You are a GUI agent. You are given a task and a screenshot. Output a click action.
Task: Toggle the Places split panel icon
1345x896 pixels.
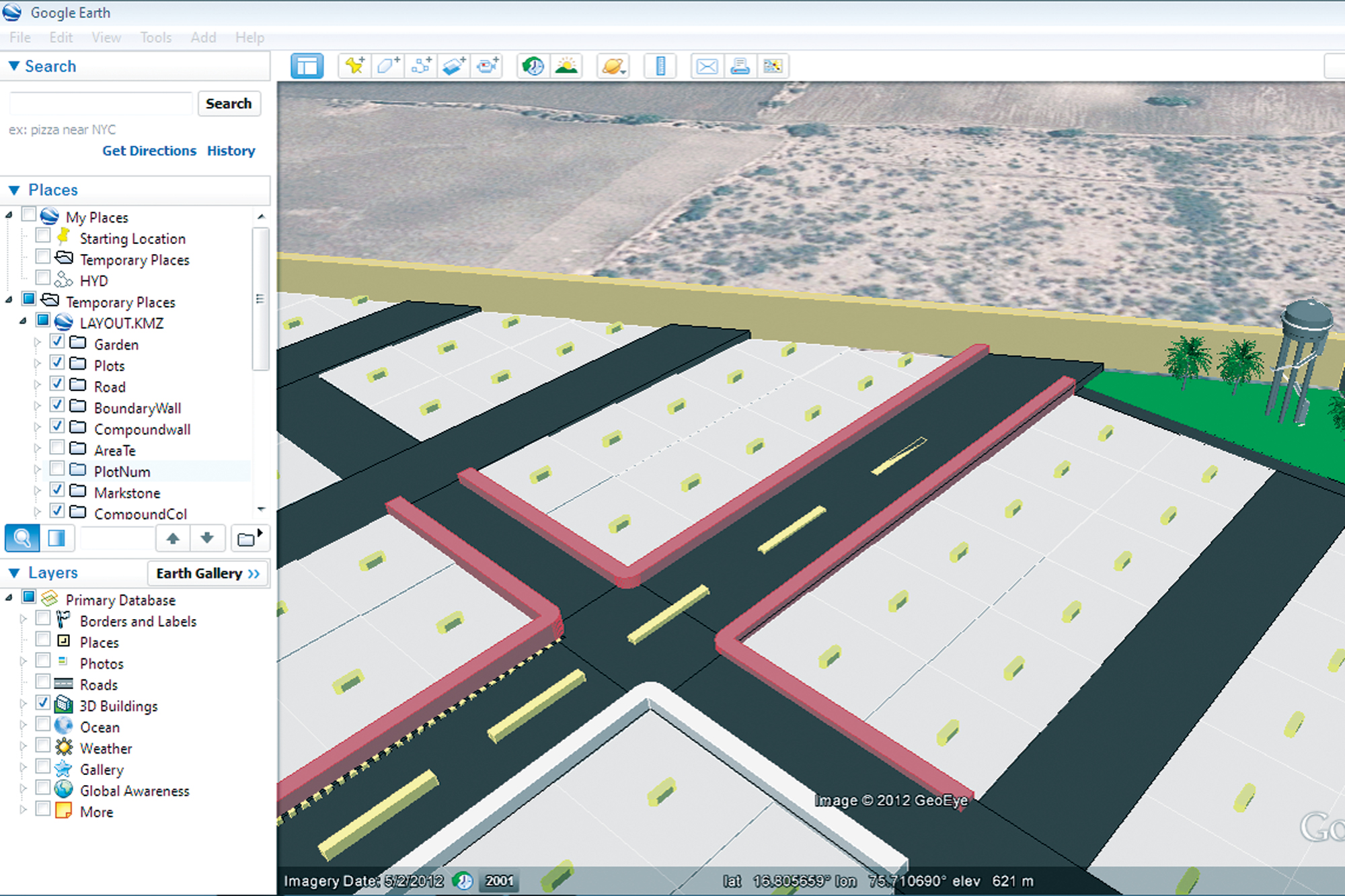(56, 538)
